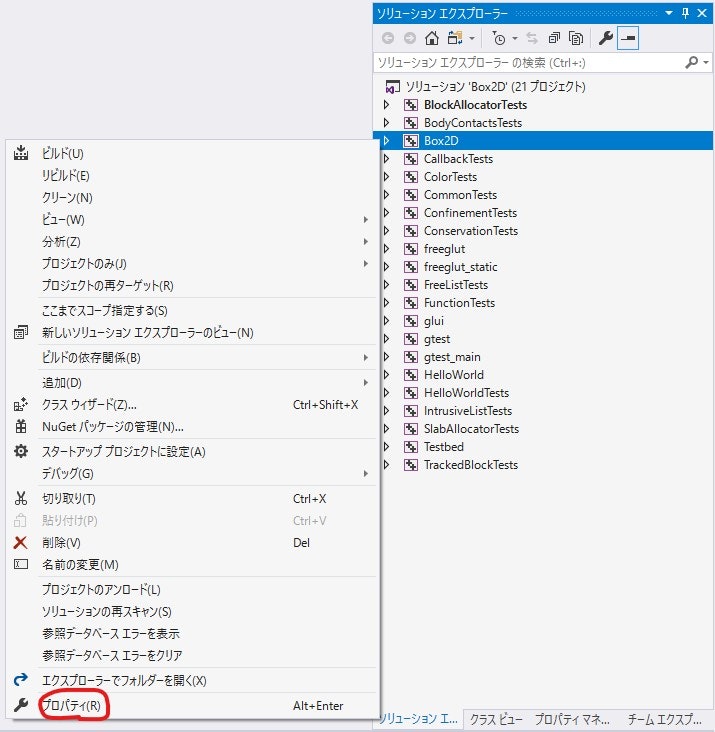715x732 pixels.
Task: Click the TrackedBlockTests project icon
Action: (411, 465)
